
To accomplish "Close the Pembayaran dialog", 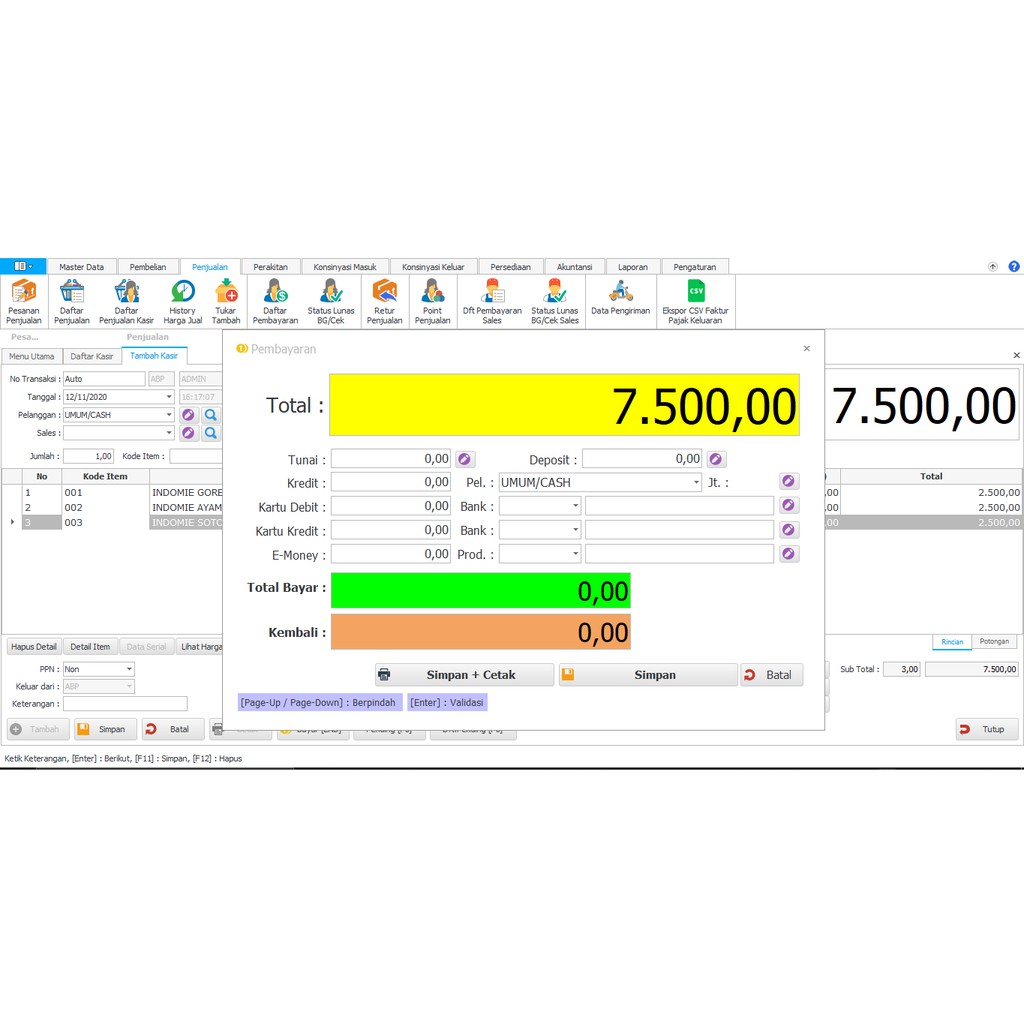I will pyautogui.click(x=807, y=349).
